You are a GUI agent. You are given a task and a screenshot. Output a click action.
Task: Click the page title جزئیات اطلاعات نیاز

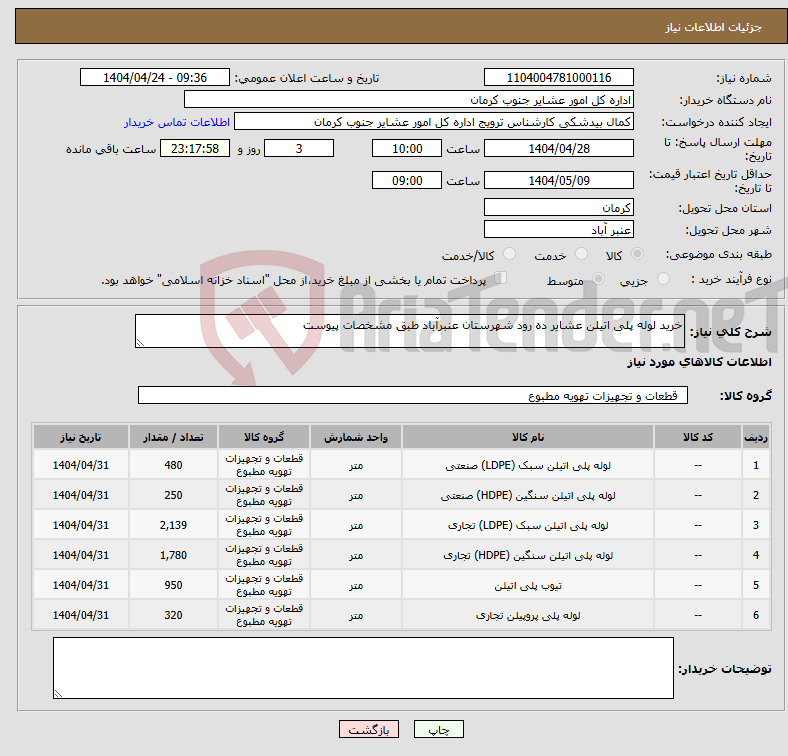(x=714, y=27)
